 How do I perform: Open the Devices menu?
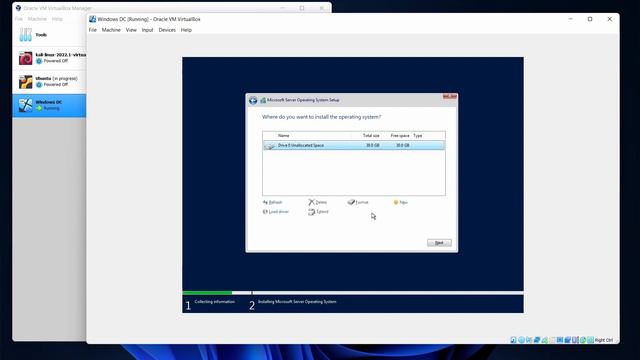coord(167,30)
